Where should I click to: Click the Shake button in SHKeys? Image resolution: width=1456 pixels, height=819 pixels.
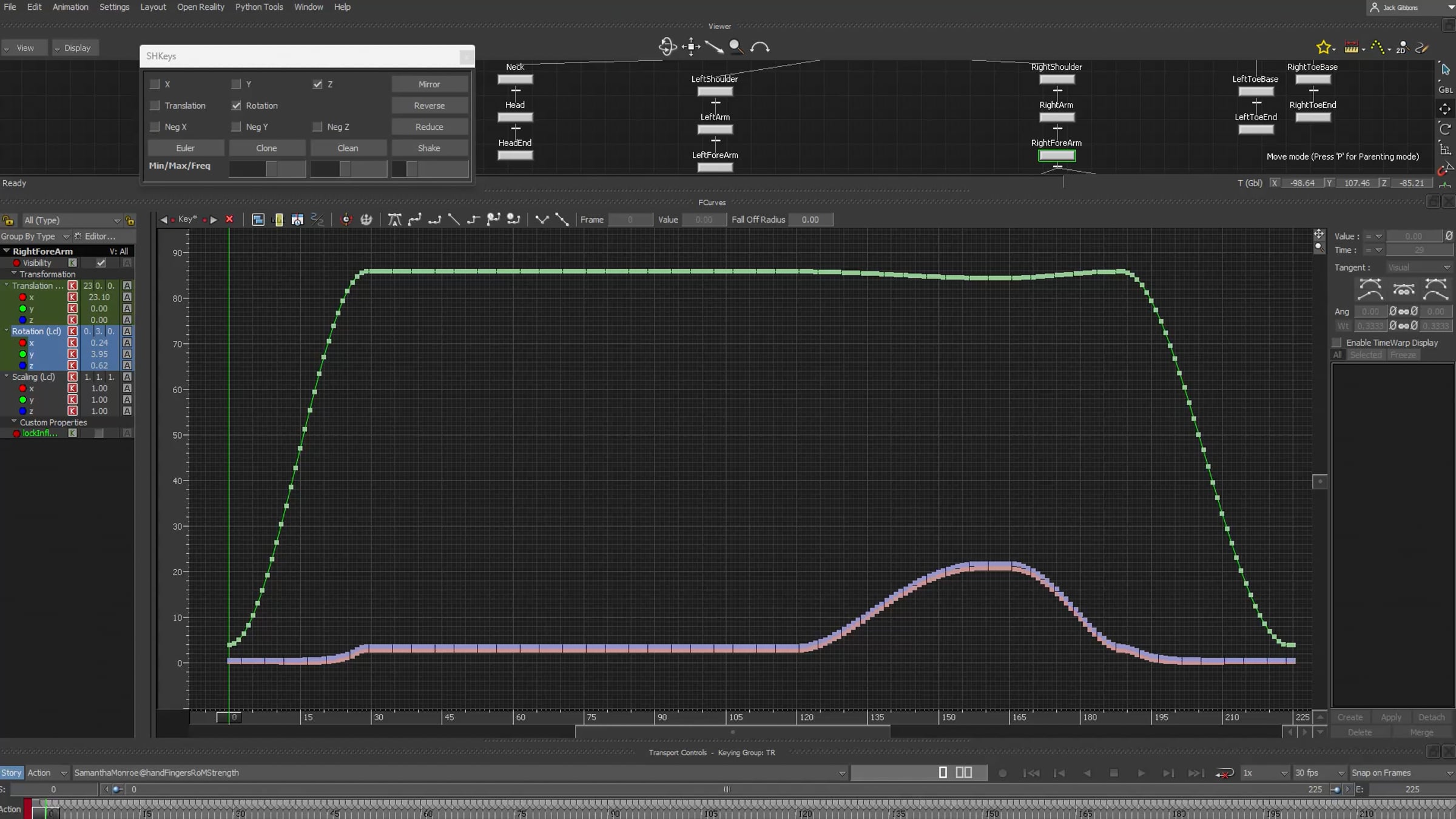click(429, 148)
